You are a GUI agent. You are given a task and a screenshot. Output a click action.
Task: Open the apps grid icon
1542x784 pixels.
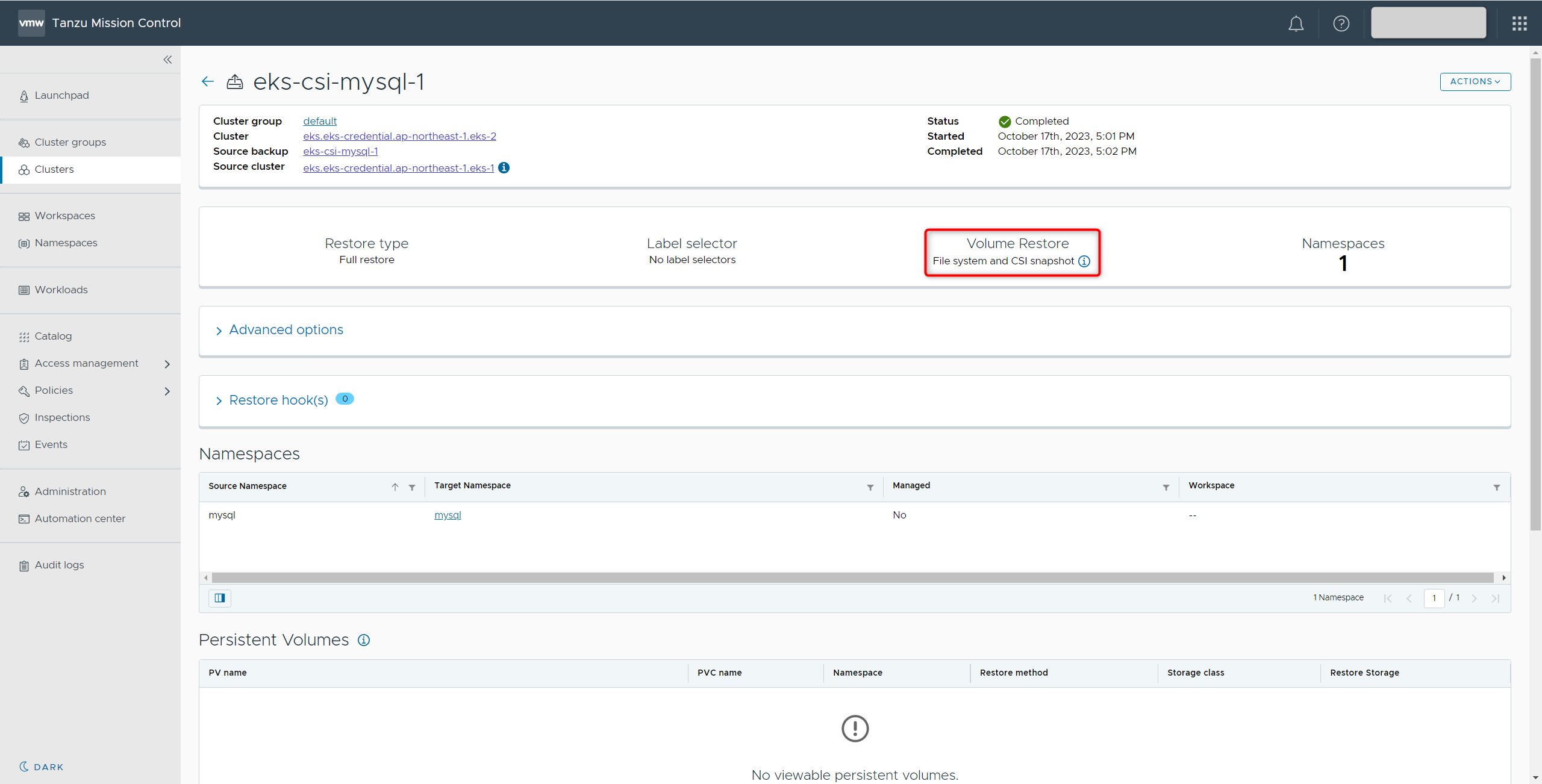[1519, 23]
